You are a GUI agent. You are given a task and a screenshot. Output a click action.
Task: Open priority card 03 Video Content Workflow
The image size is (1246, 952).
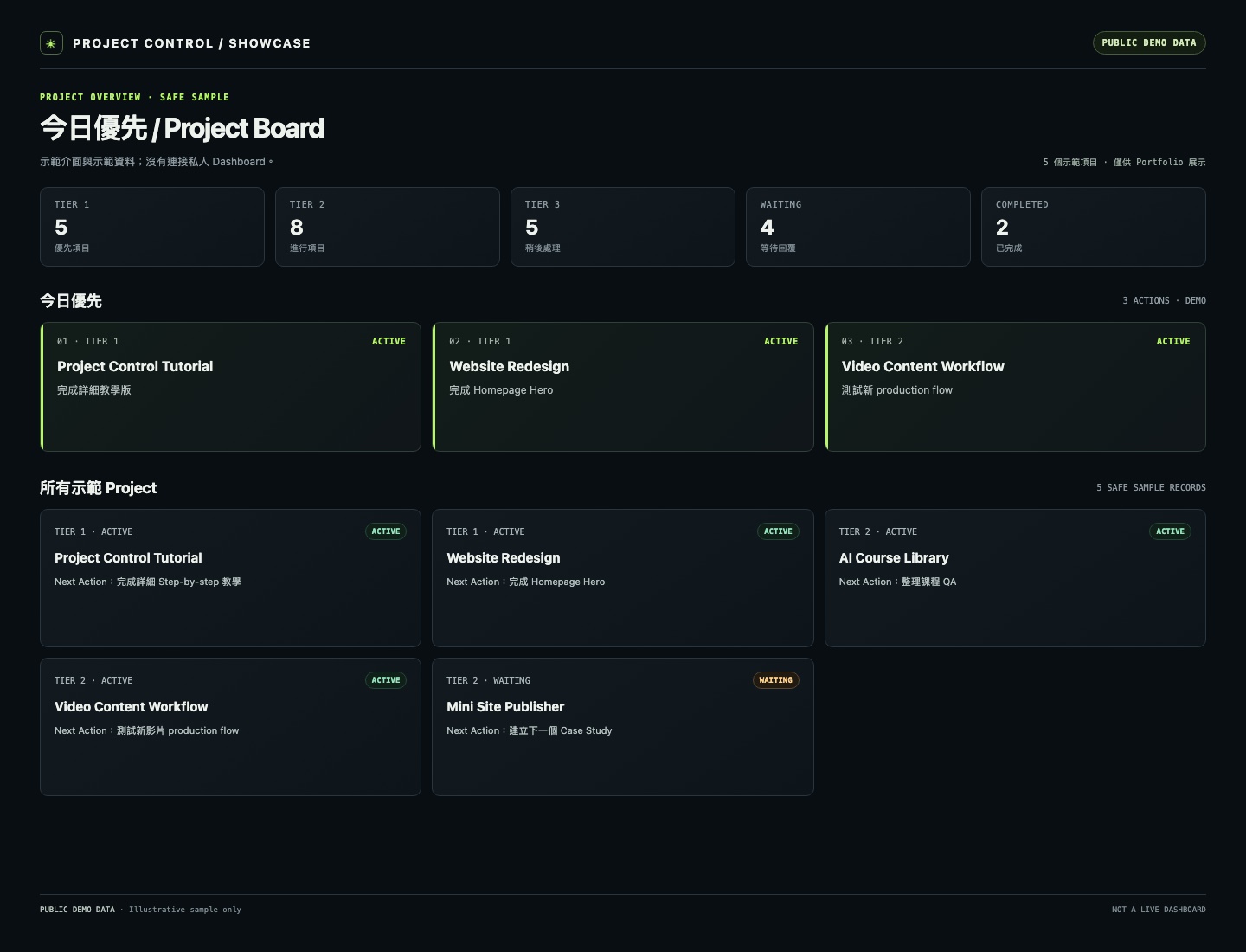click(1015, 387)
